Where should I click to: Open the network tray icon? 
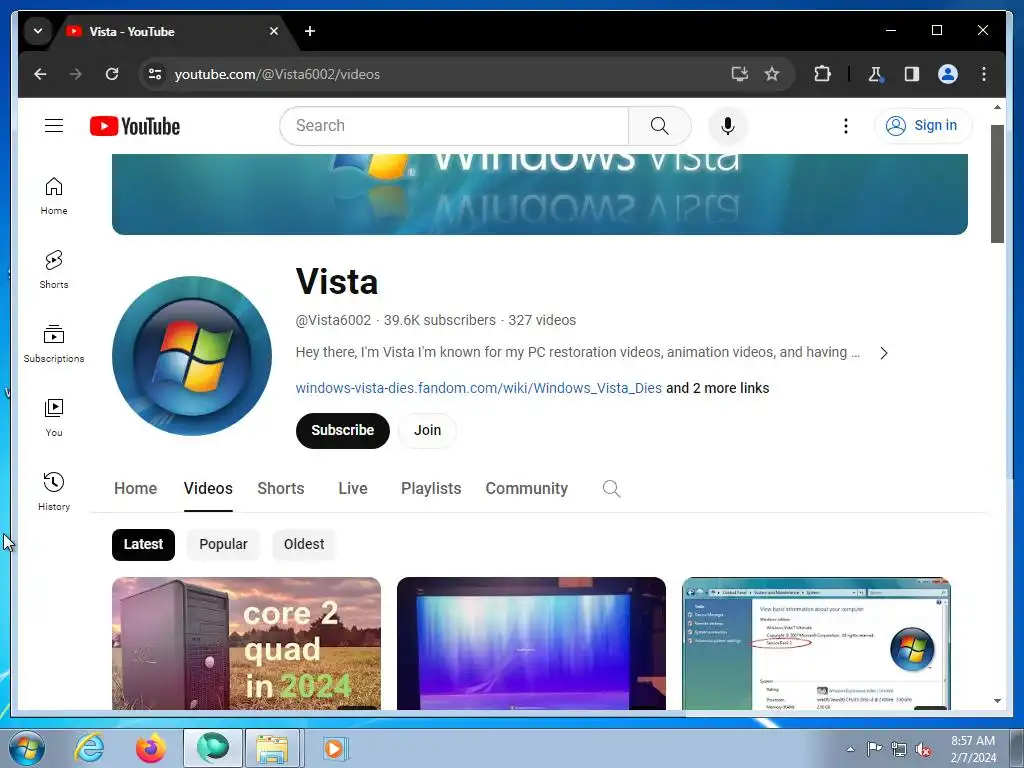coord(899,750)
